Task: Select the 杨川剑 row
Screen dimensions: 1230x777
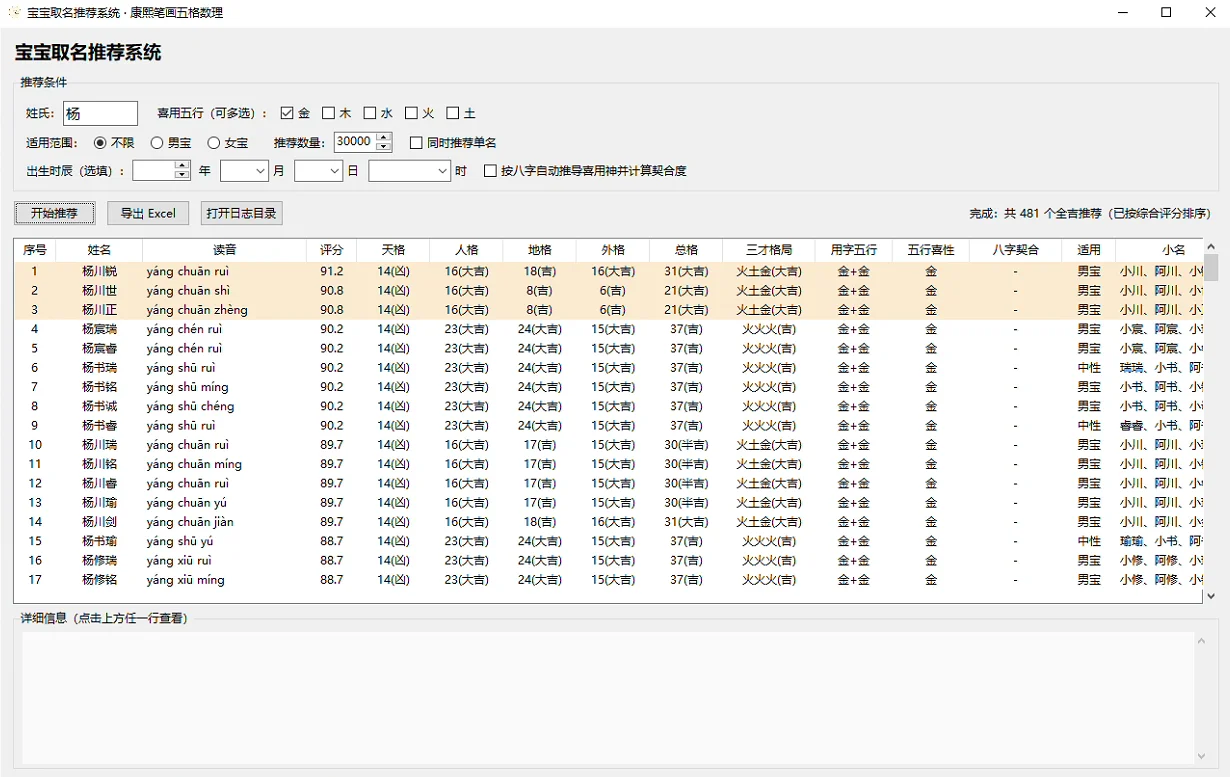Action: pos(608,522)
